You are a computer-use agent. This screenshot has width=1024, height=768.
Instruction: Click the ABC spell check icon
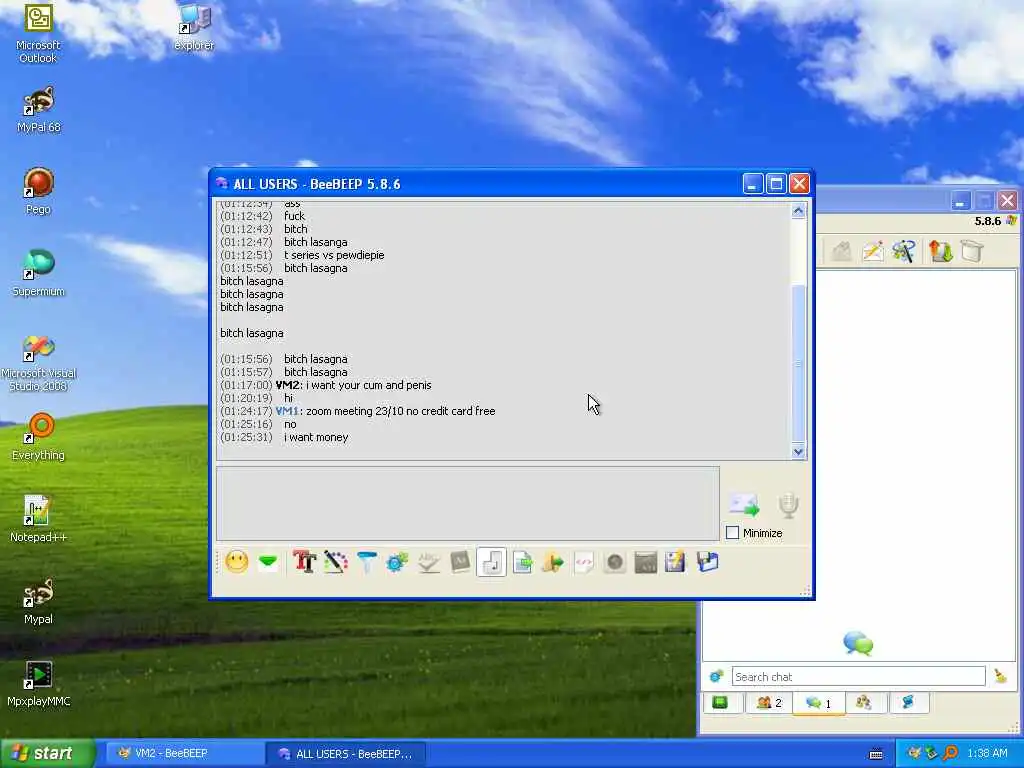pos(428,562)
